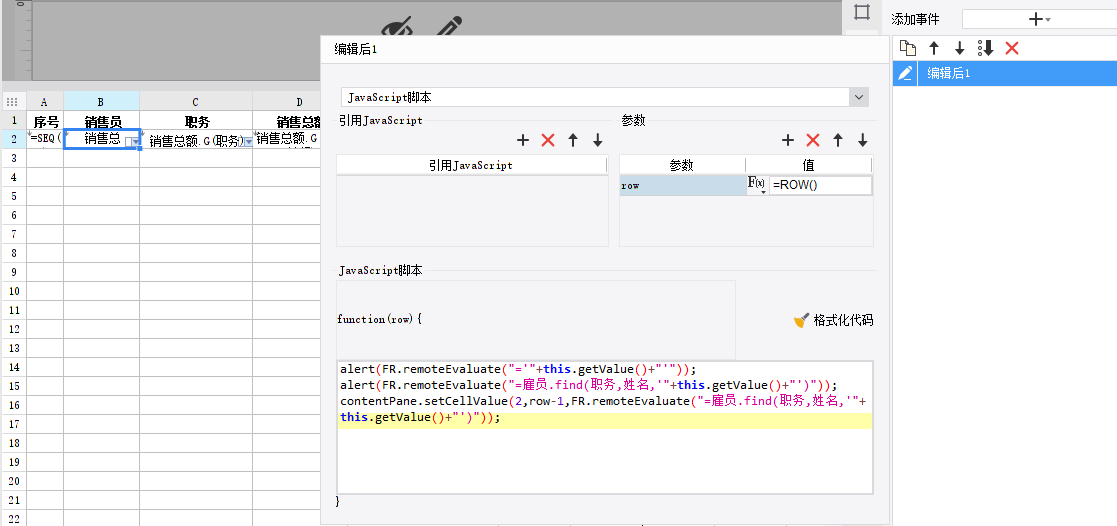Move referenced JavaScript entry down
This screenshot has height=526, width=1117.
(598, 140)
